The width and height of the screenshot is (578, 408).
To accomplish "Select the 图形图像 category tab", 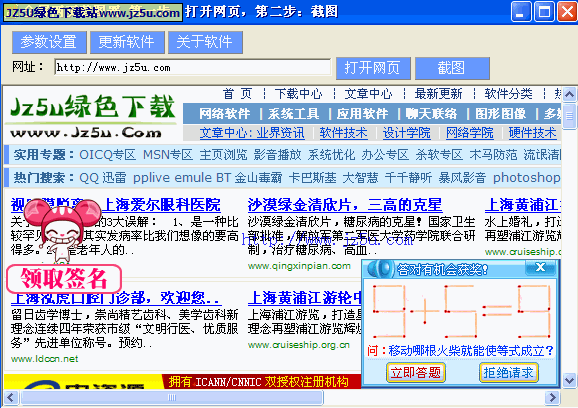I will pos(500,114).
